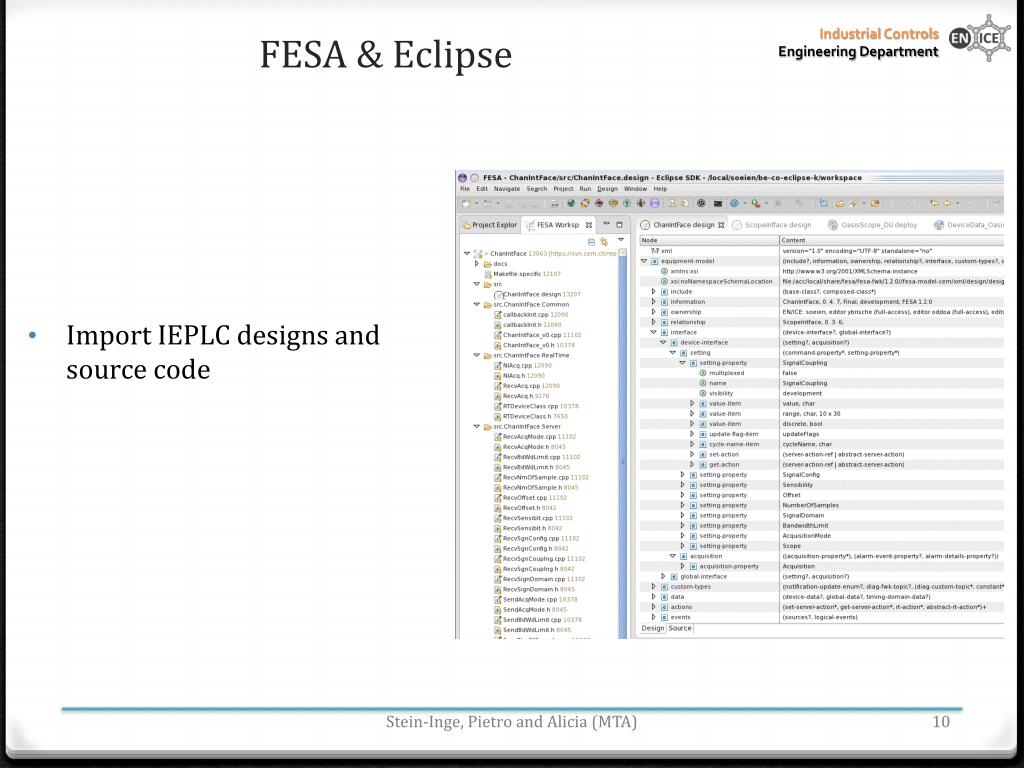Click the 'BandwidthLimit' content cell

tap(805, 526)
